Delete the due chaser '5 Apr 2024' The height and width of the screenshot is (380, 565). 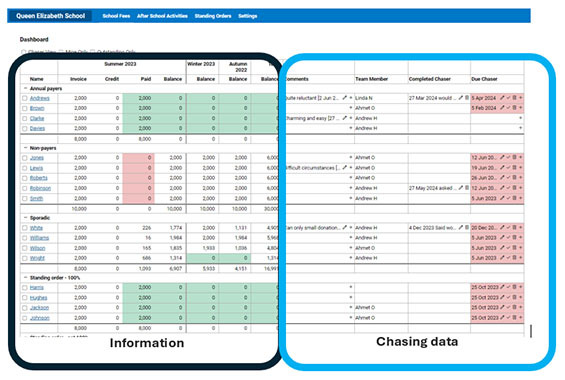515,98
